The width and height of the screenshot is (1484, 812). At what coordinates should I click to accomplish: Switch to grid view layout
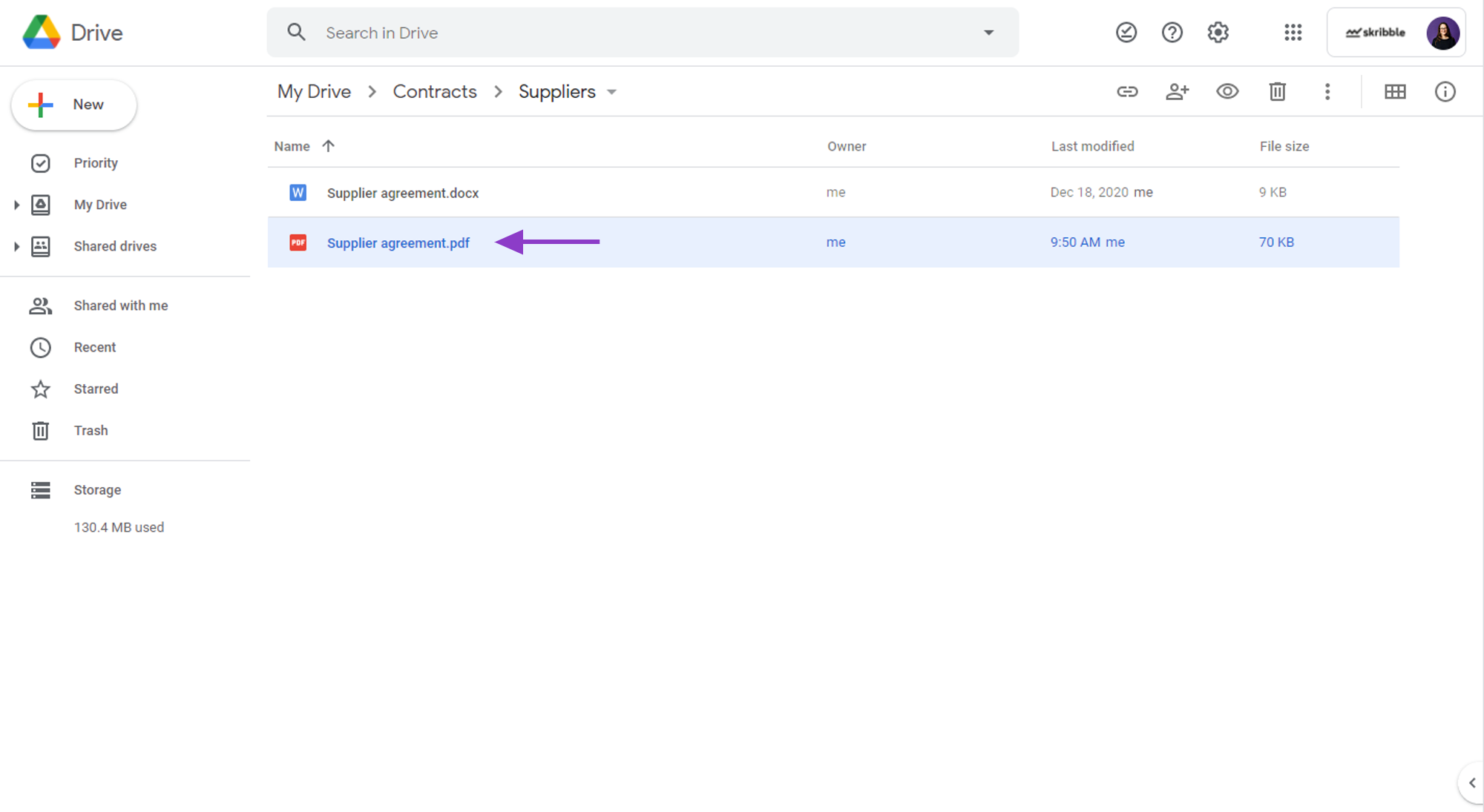click(1396, 91)
